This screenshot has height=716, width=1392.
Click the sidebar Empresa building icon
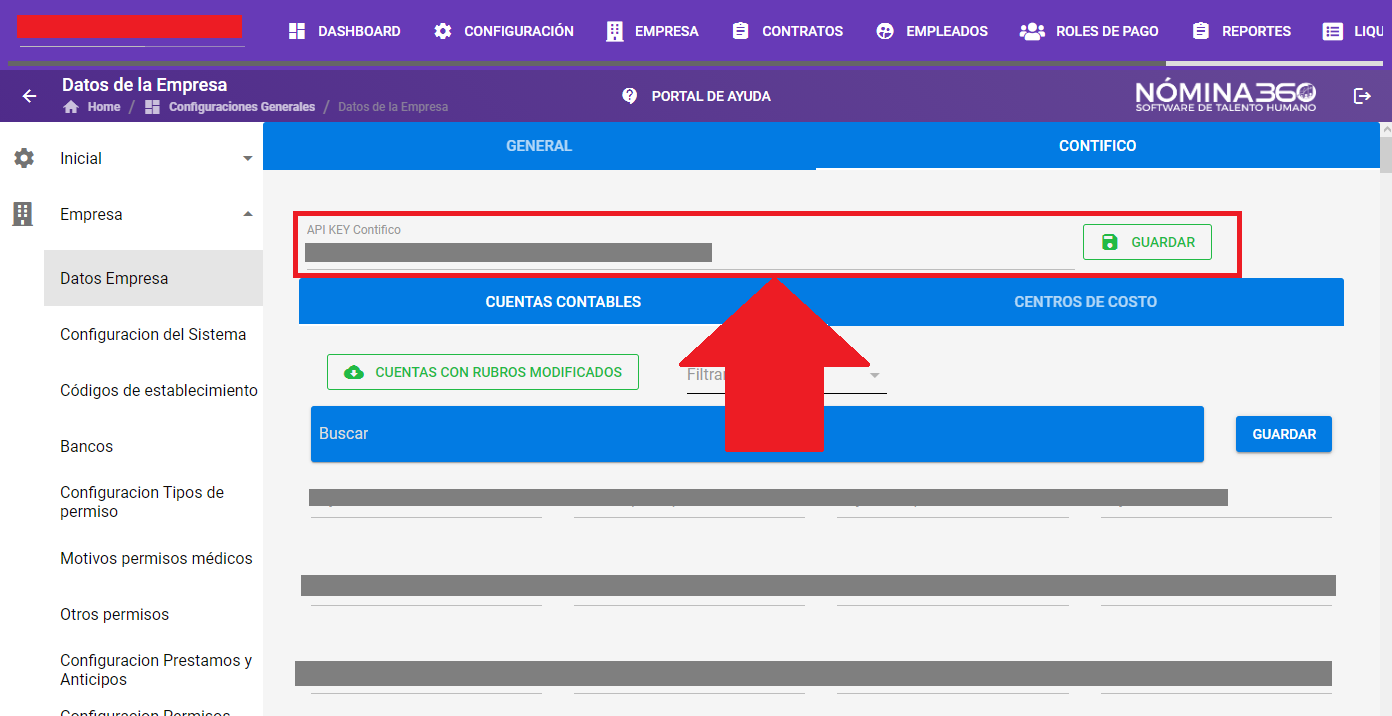23,214
